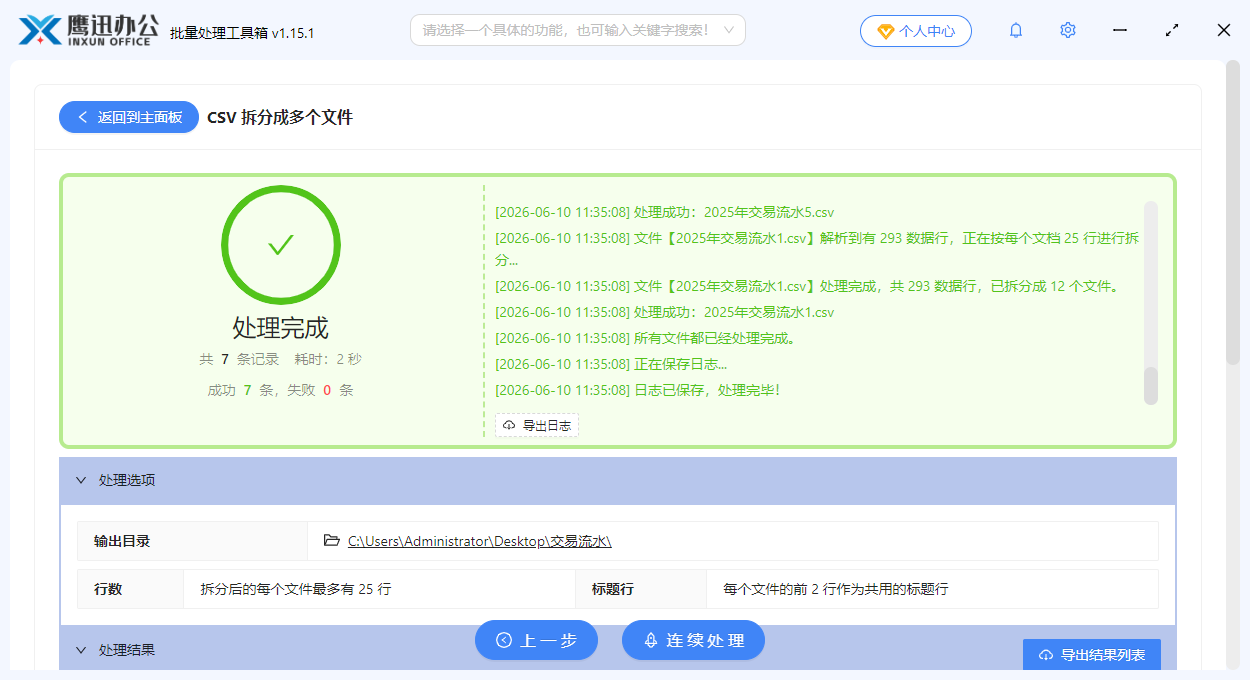
Task: Click the cloud icon on 导出日志
Action: (x=509, y=426)
